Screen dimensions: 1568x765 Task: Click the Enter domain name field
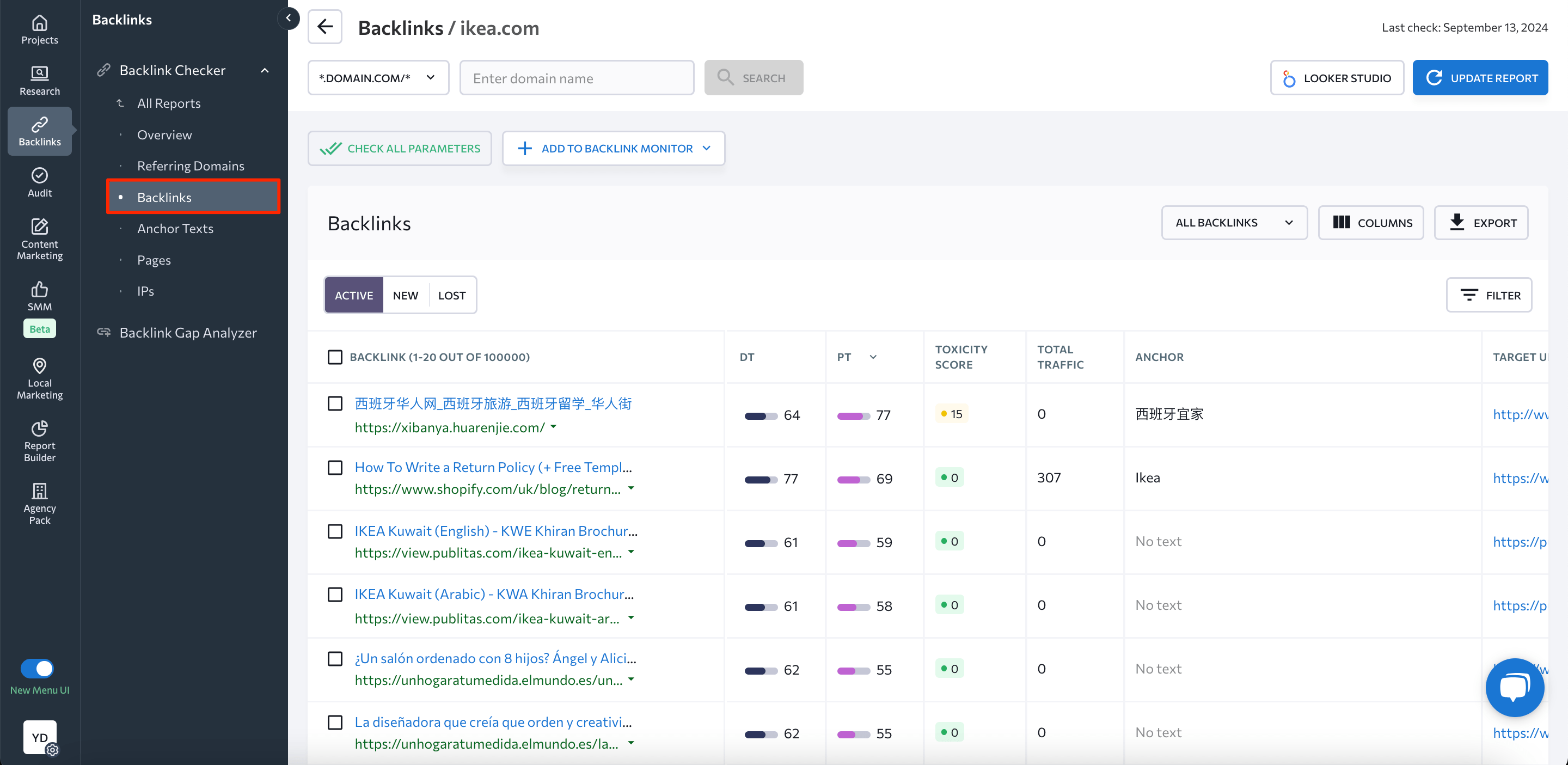pyautogui.click(x=577, y=77)
